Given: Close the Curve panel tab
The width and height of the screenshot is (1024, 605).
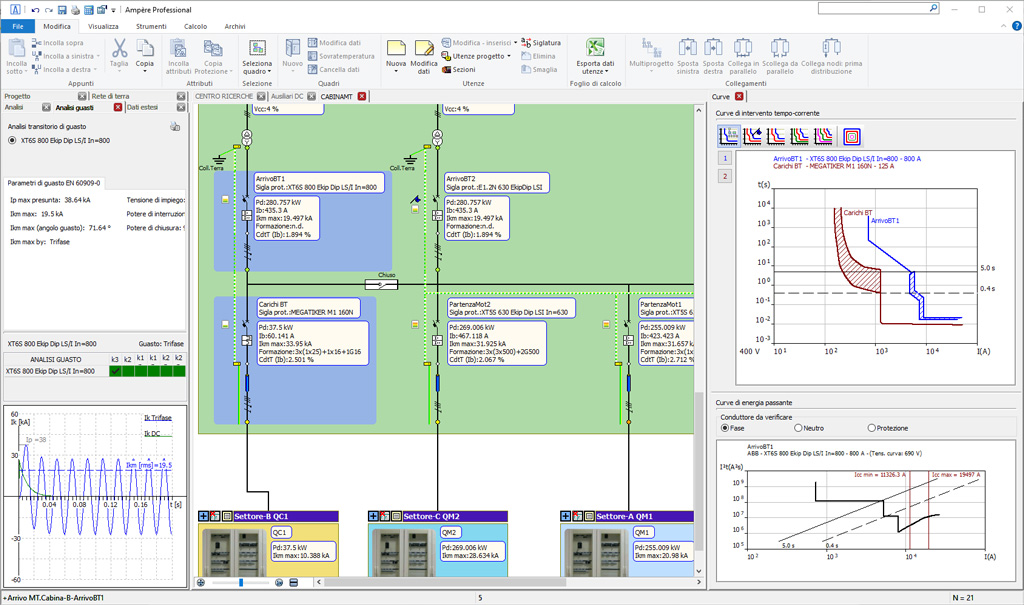Looking at the screenshot, I should click(739, 96).
